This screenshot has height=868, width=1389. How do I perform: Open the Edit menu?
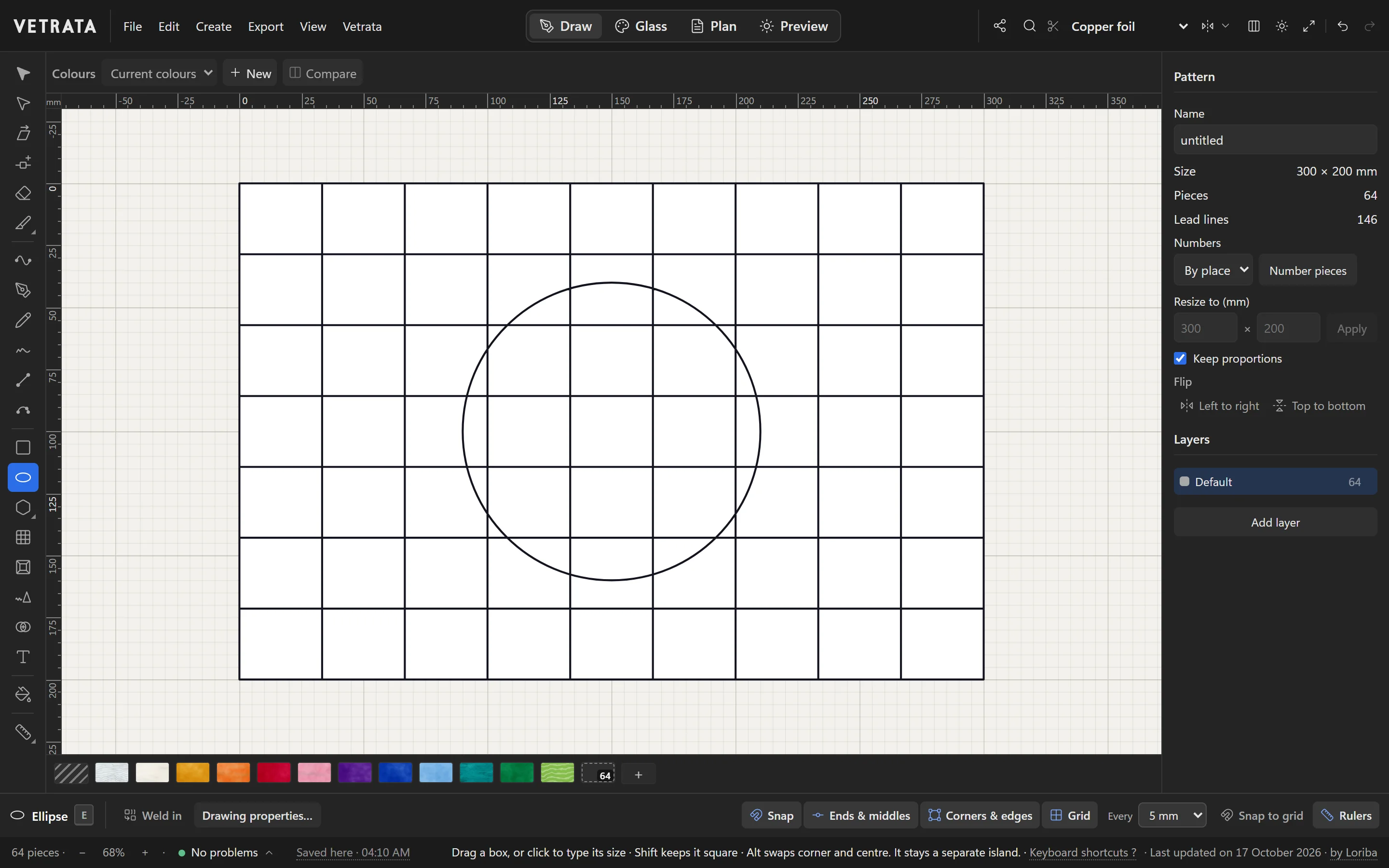click(x=169, y=26)
